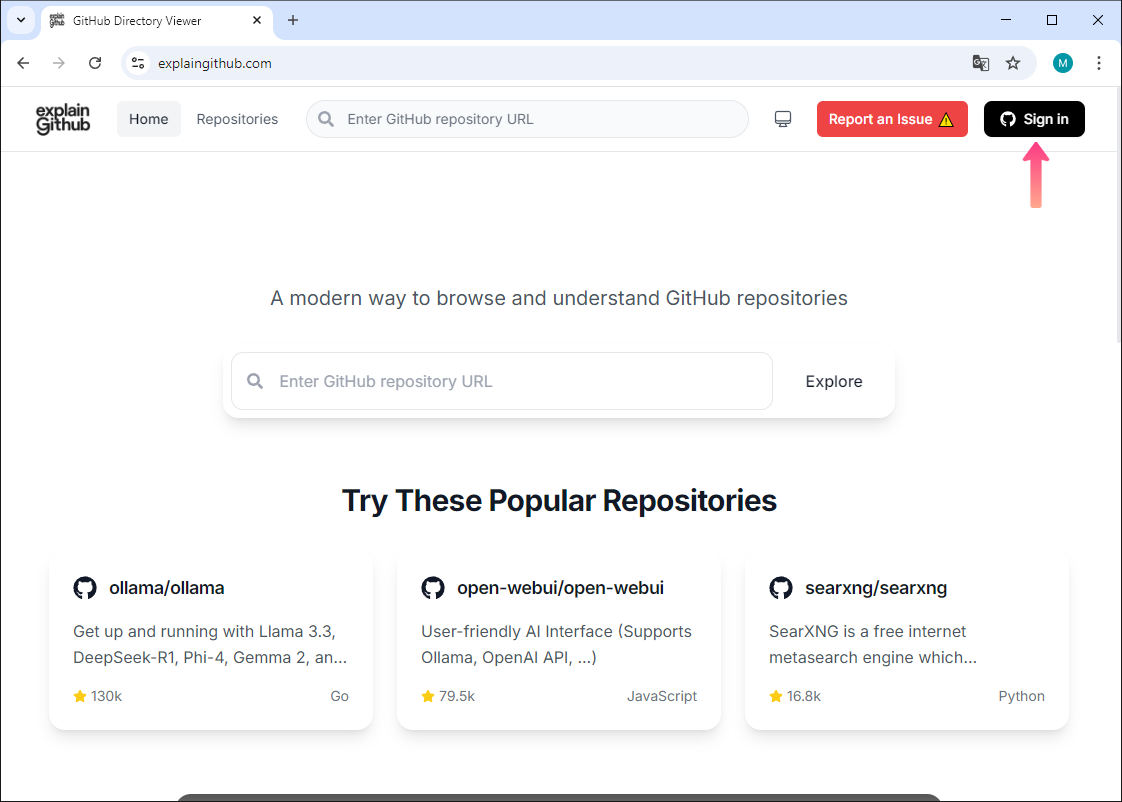The image size is (1122, 802).
Task: Click the 79.5k star icon
Action: tap(428, 696)
